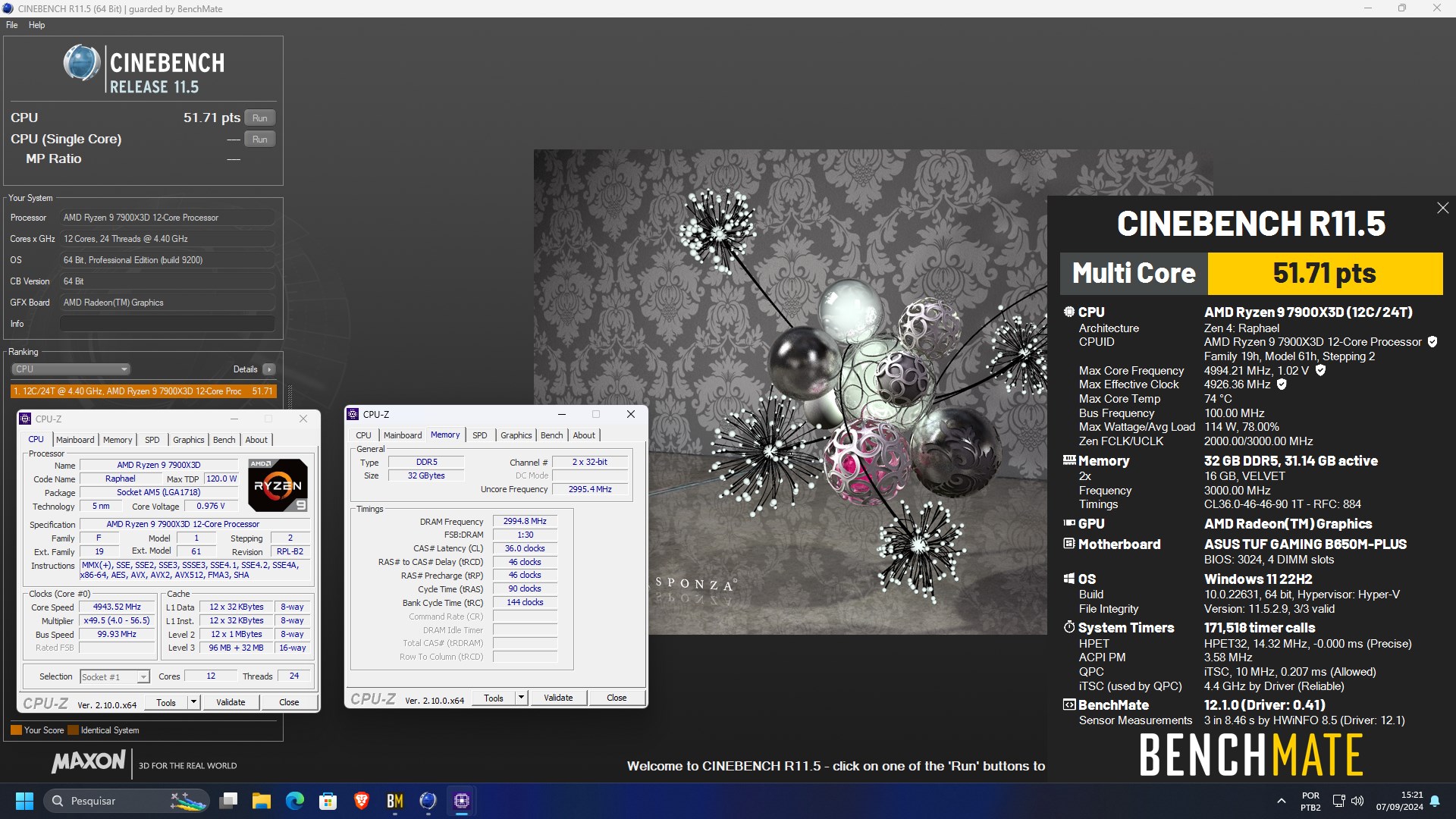Viewport: 1456px width, 819px height.
Task: Open SPD tab in left CPU-Z
Action: (x=152, y=440)
